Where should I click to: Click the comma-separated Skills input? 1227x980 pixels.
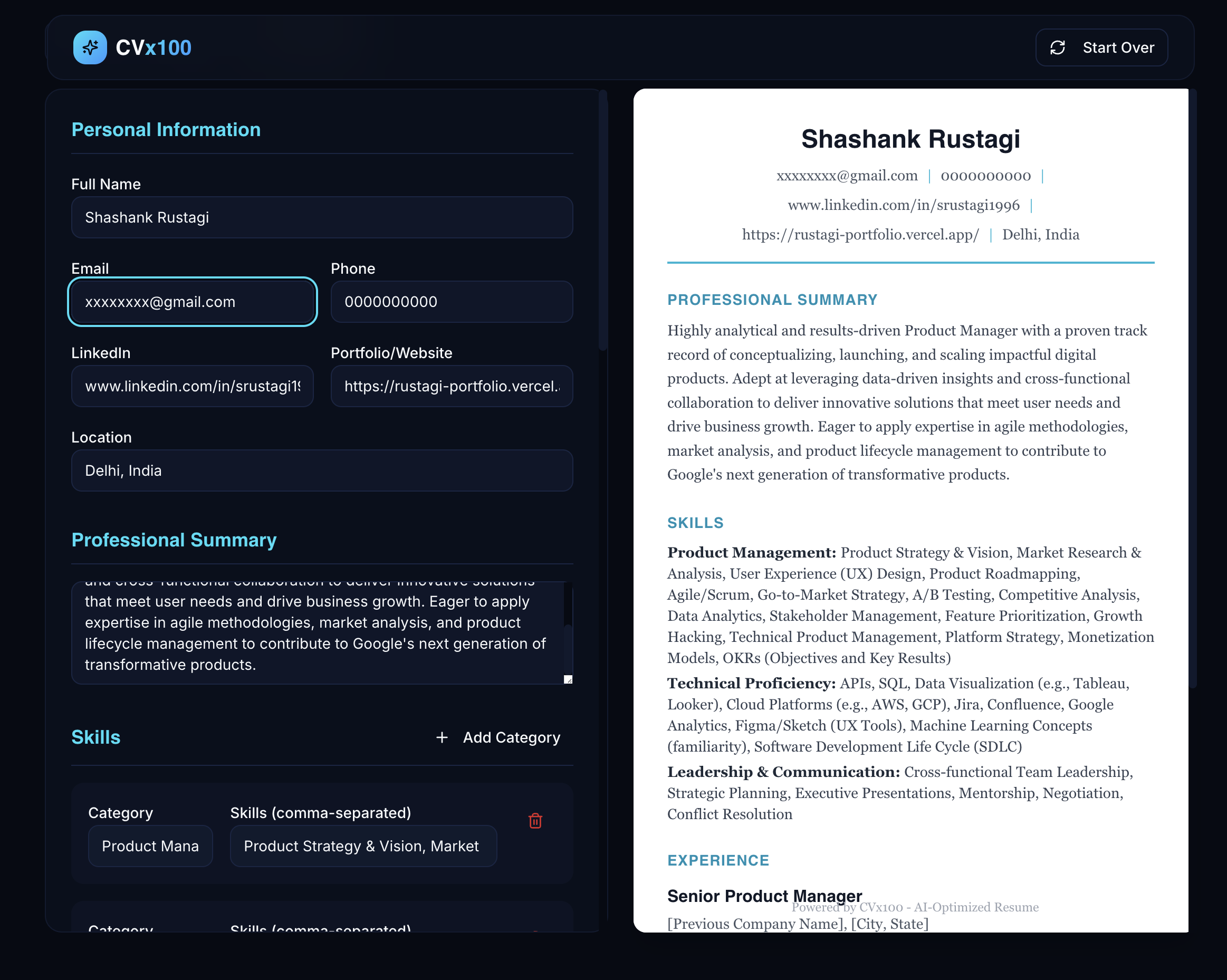pos(363,846)
